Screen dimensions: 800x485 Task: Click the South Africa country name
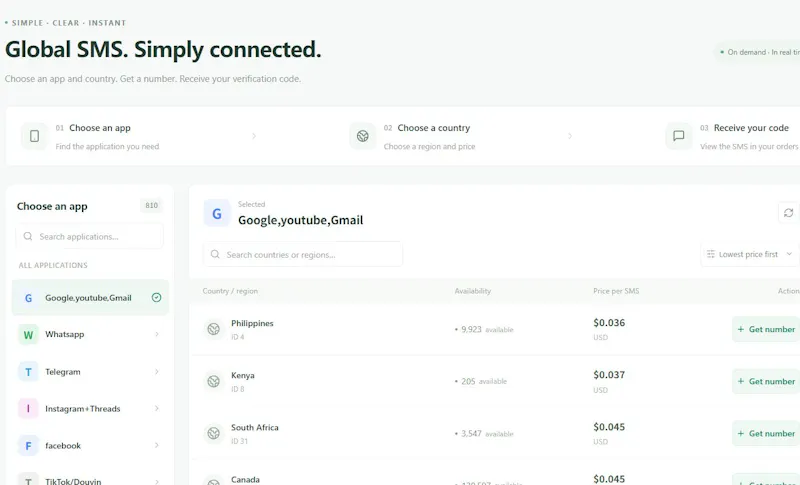255,427
